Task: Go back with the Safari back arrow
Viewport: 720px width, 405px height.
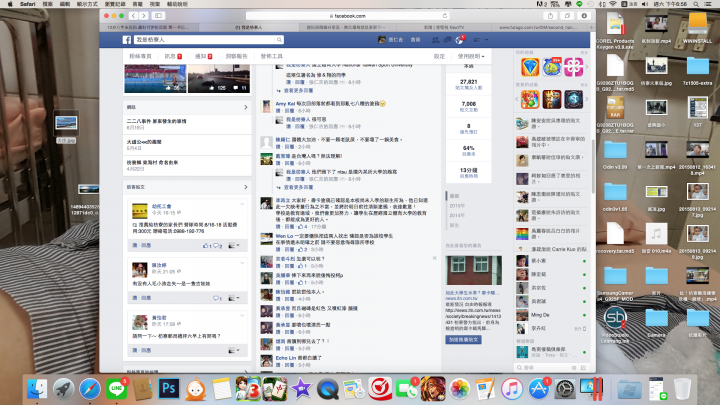Action: (x=134, y=16)
